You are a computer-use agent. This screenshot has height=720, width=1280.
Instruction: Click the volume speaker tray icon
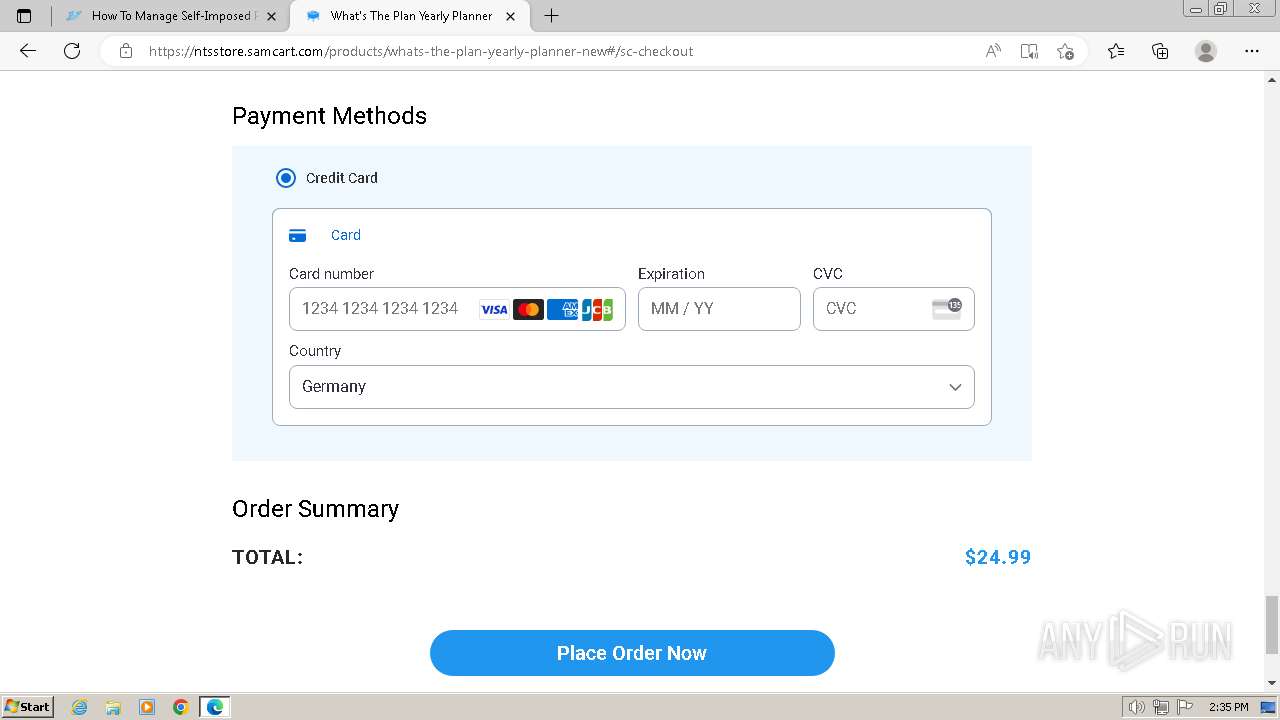point(1136,707)
